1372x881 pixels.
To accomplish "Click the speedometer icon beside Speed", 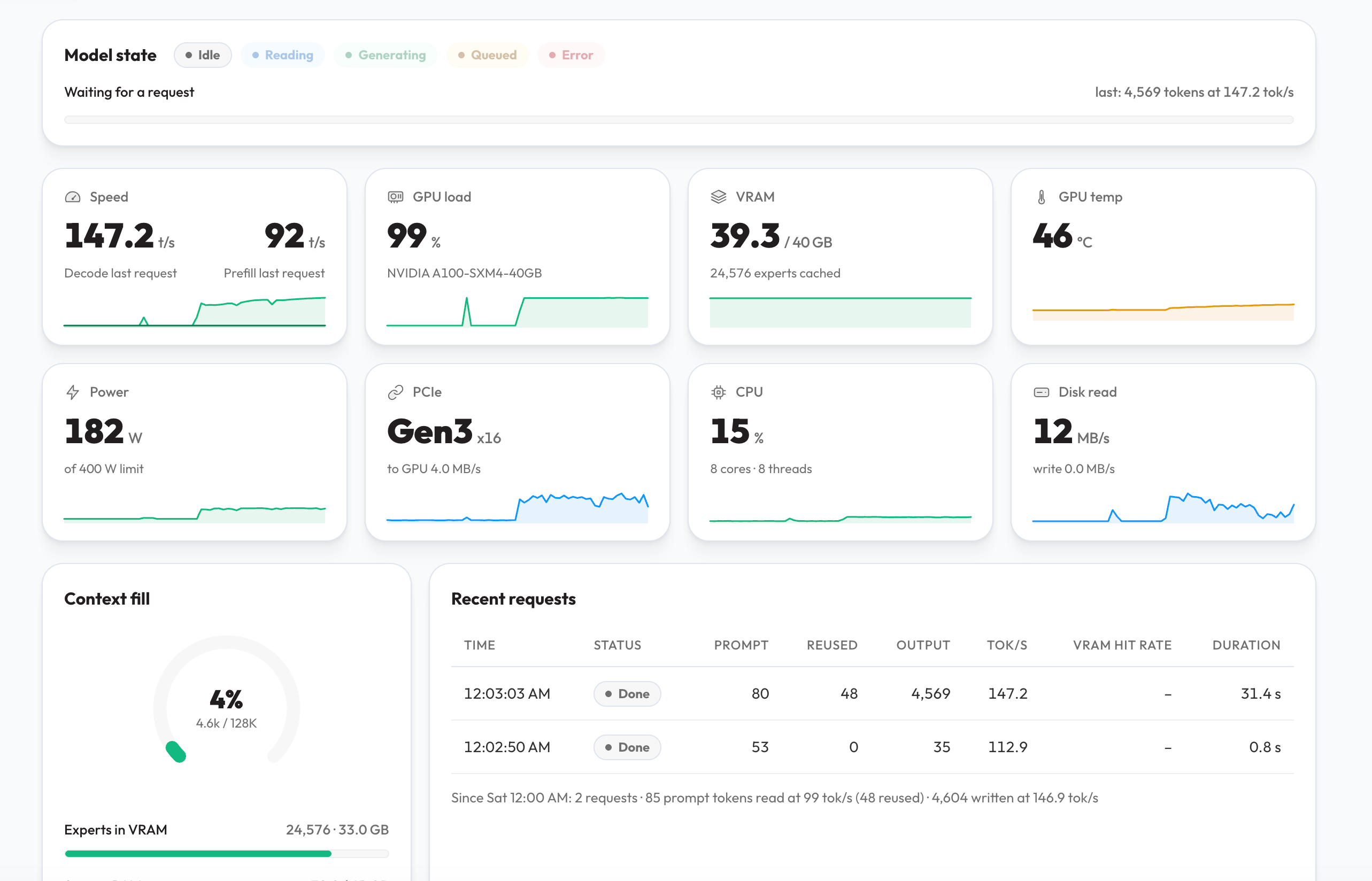I will click(x=73, y=197).
